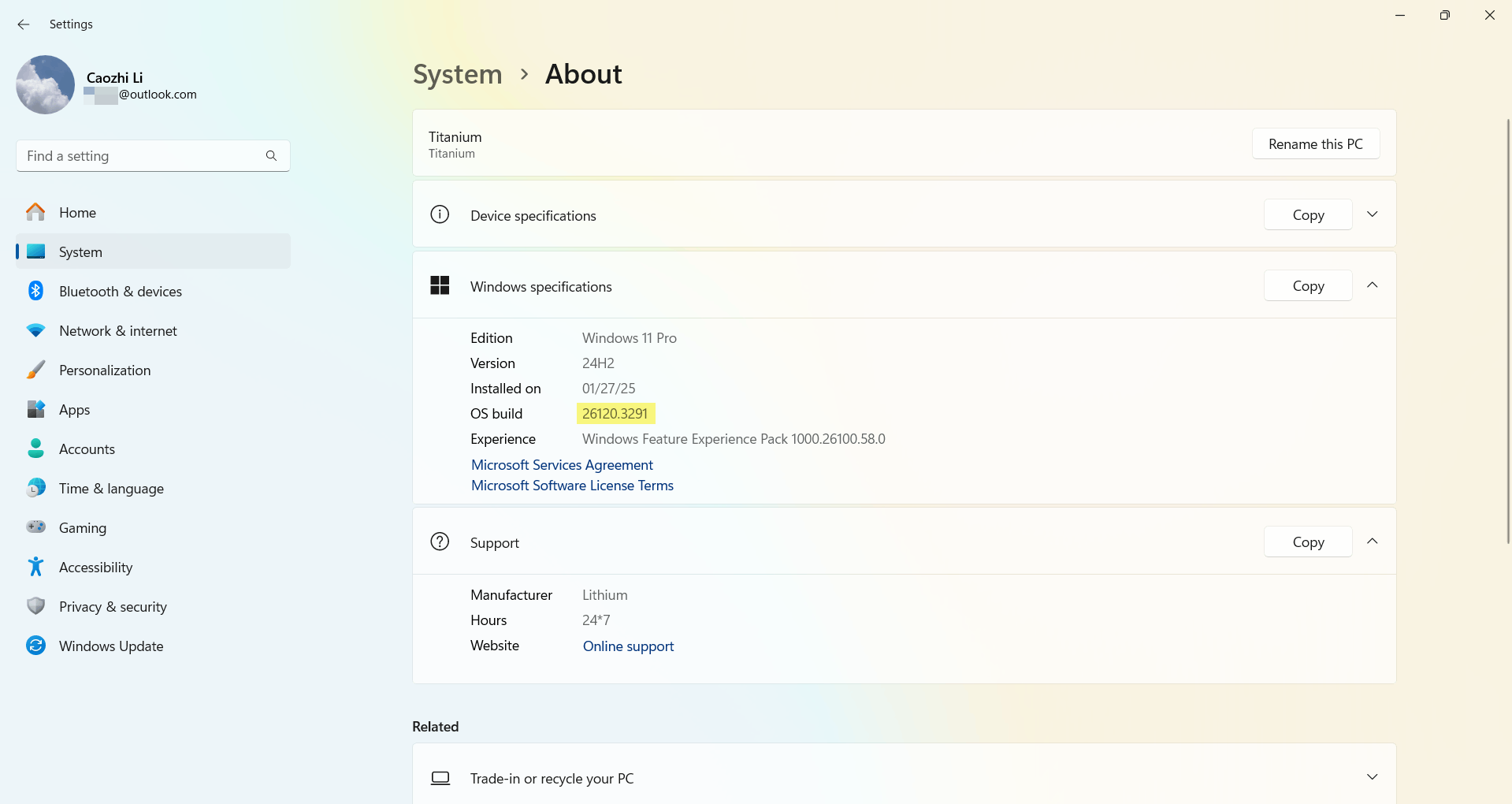1512x804 pixels.
Task: Click the Device specifications info icon
Action: [x=440, y=214]
